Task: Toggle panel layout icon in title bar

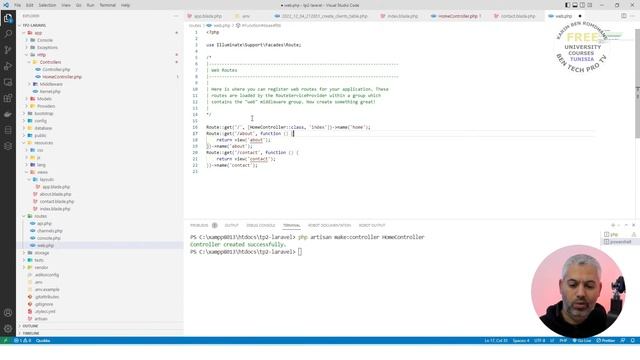Action: (x=575, y=5)
